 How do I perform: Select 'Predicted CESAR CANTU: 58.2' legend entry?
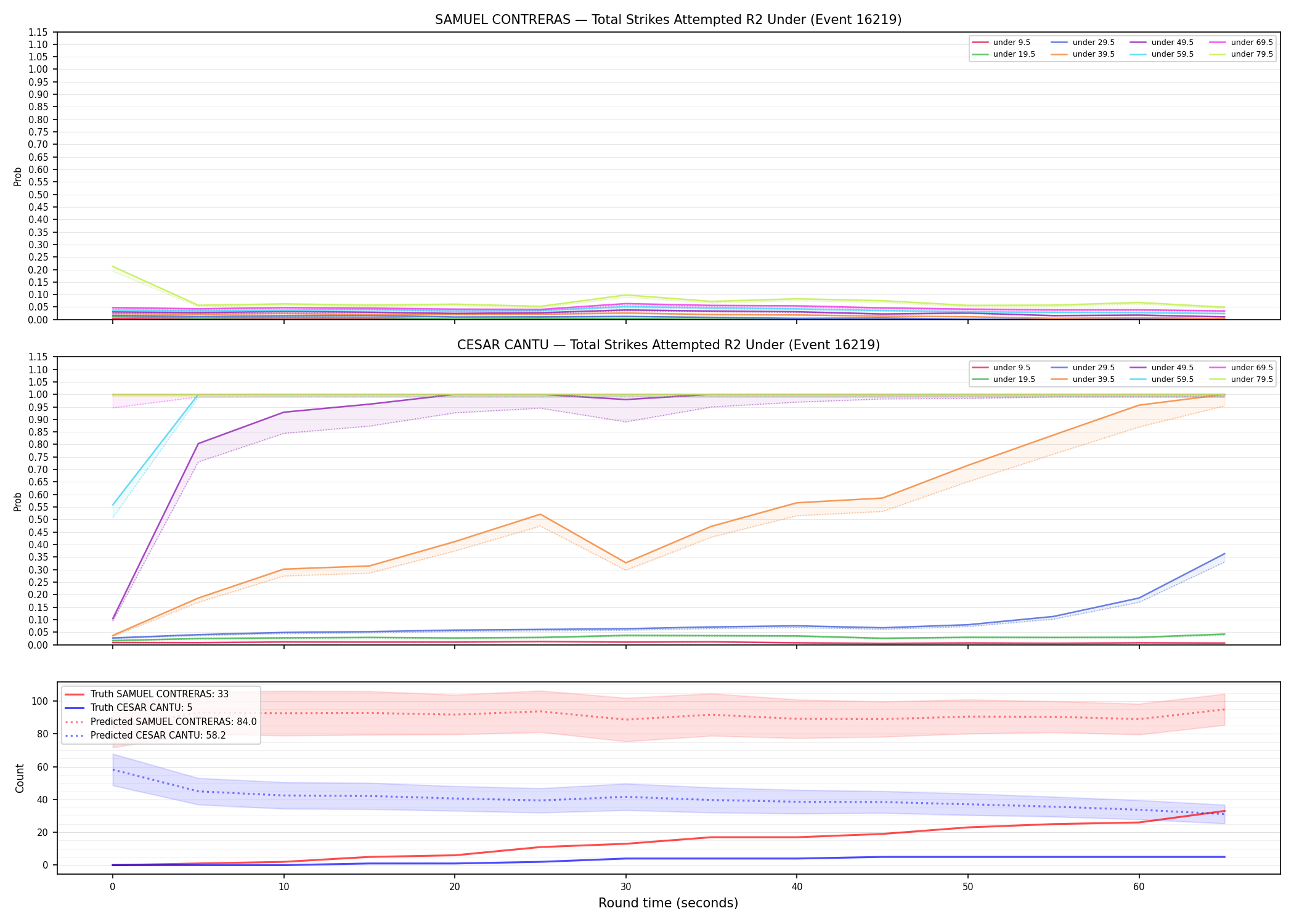[145, 735]
